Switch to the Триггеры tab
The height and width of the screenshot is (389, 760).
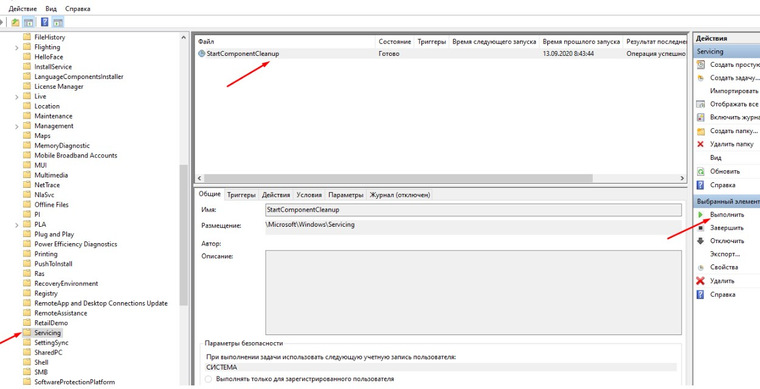[241, 195]
